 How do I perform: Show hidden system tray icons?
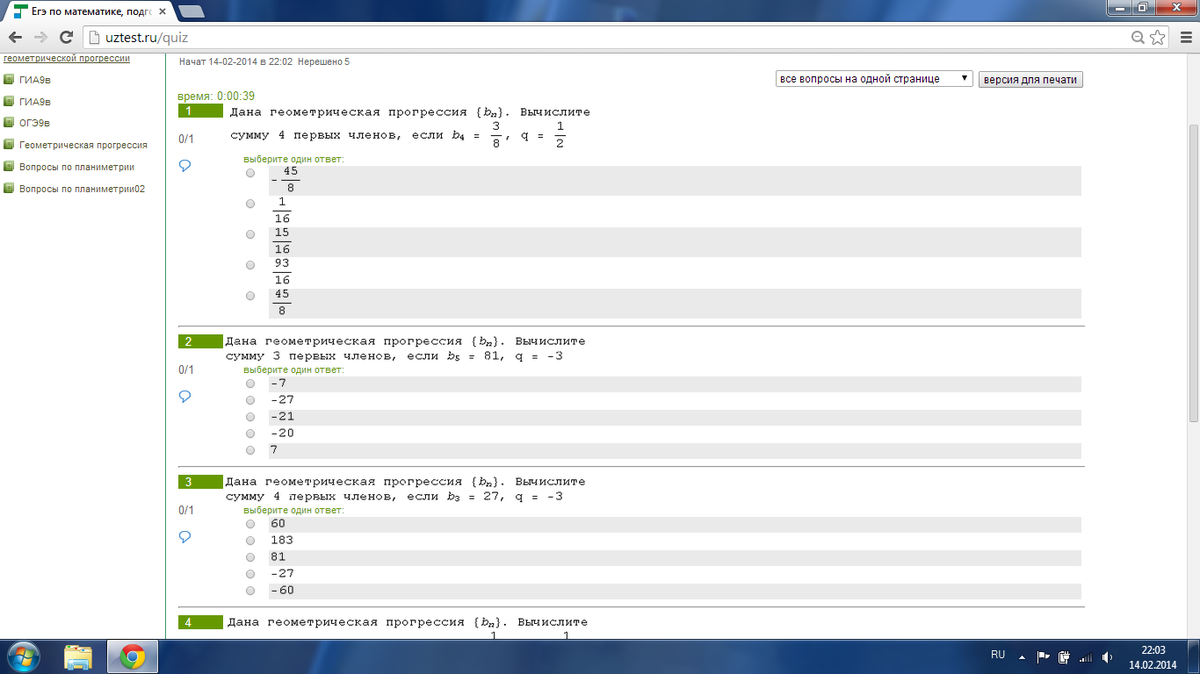point(1022,657)
